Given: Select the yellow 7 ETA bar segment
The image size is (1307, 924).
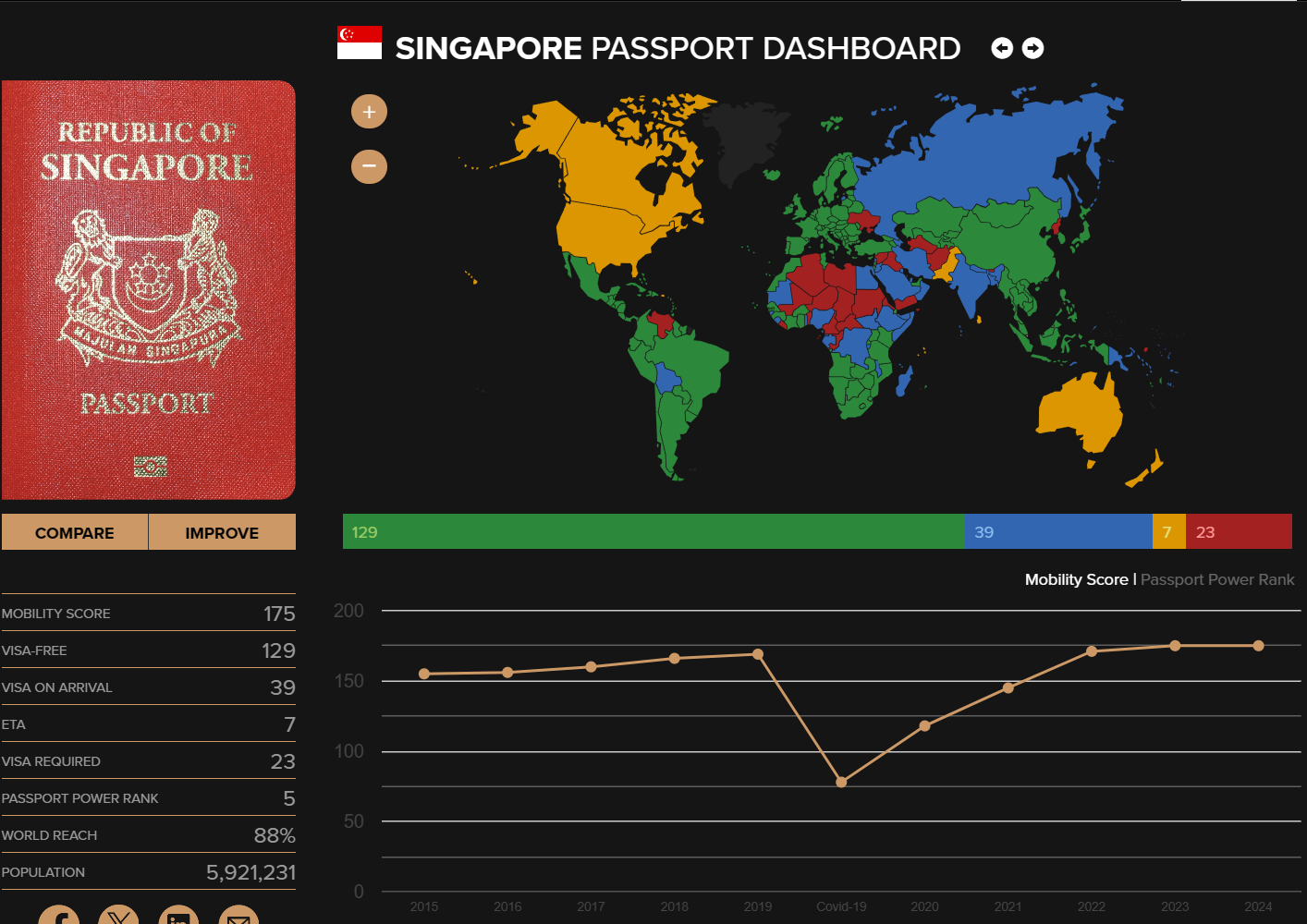Looking at the screenshot, I should pos(1169,531).
